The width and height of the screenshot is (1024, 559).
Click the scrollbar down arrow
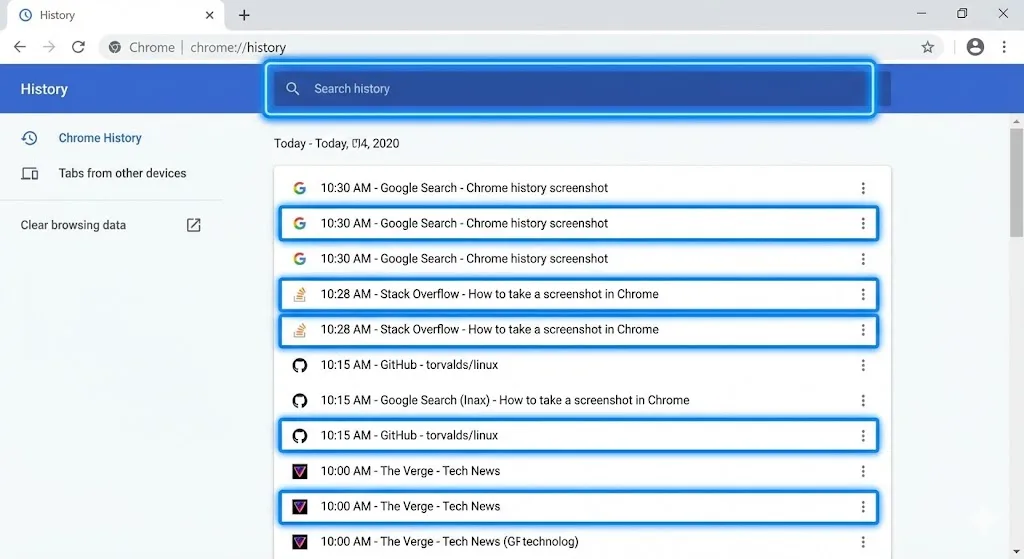tap(1016, 552)
